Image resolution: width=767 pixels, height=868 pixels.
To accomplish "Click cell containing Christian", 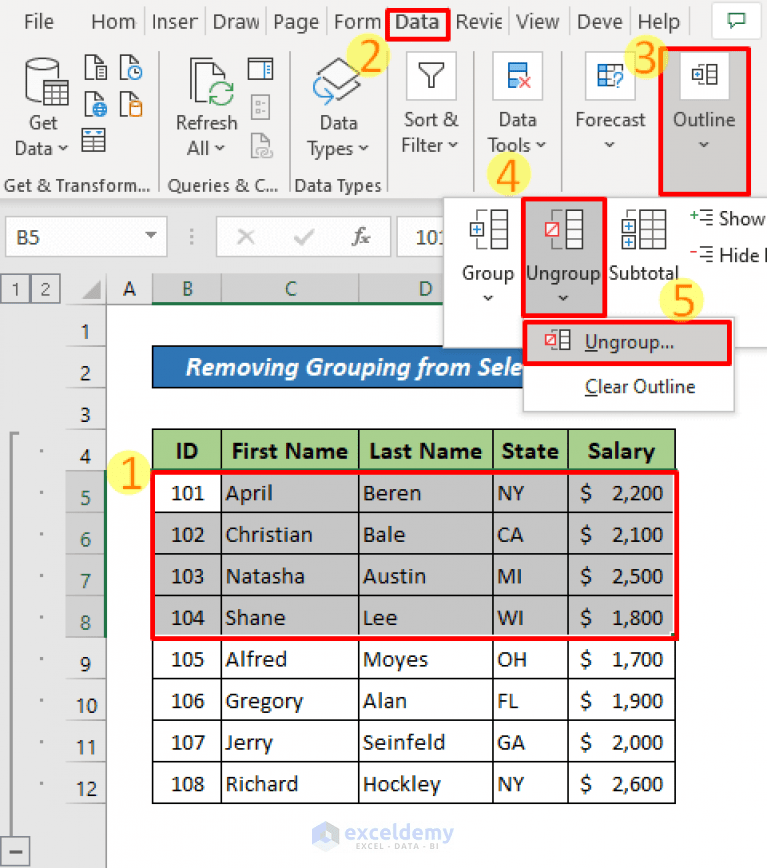I will coord(290,534).
